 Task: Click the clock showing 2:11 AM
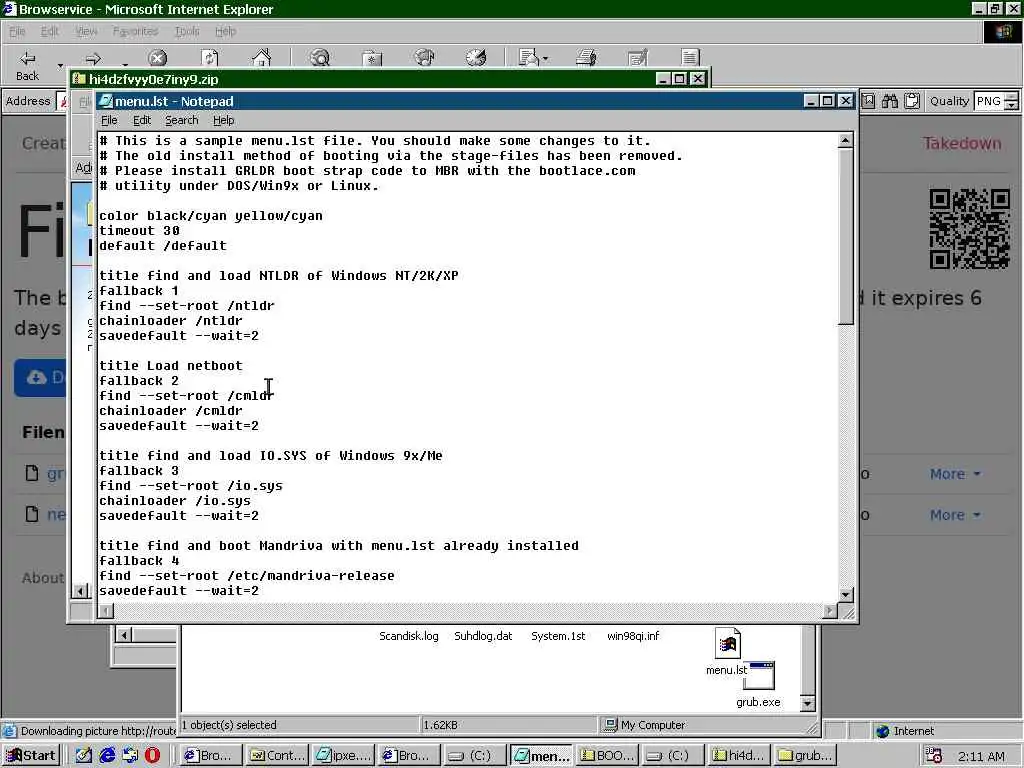tap(981, 756)
